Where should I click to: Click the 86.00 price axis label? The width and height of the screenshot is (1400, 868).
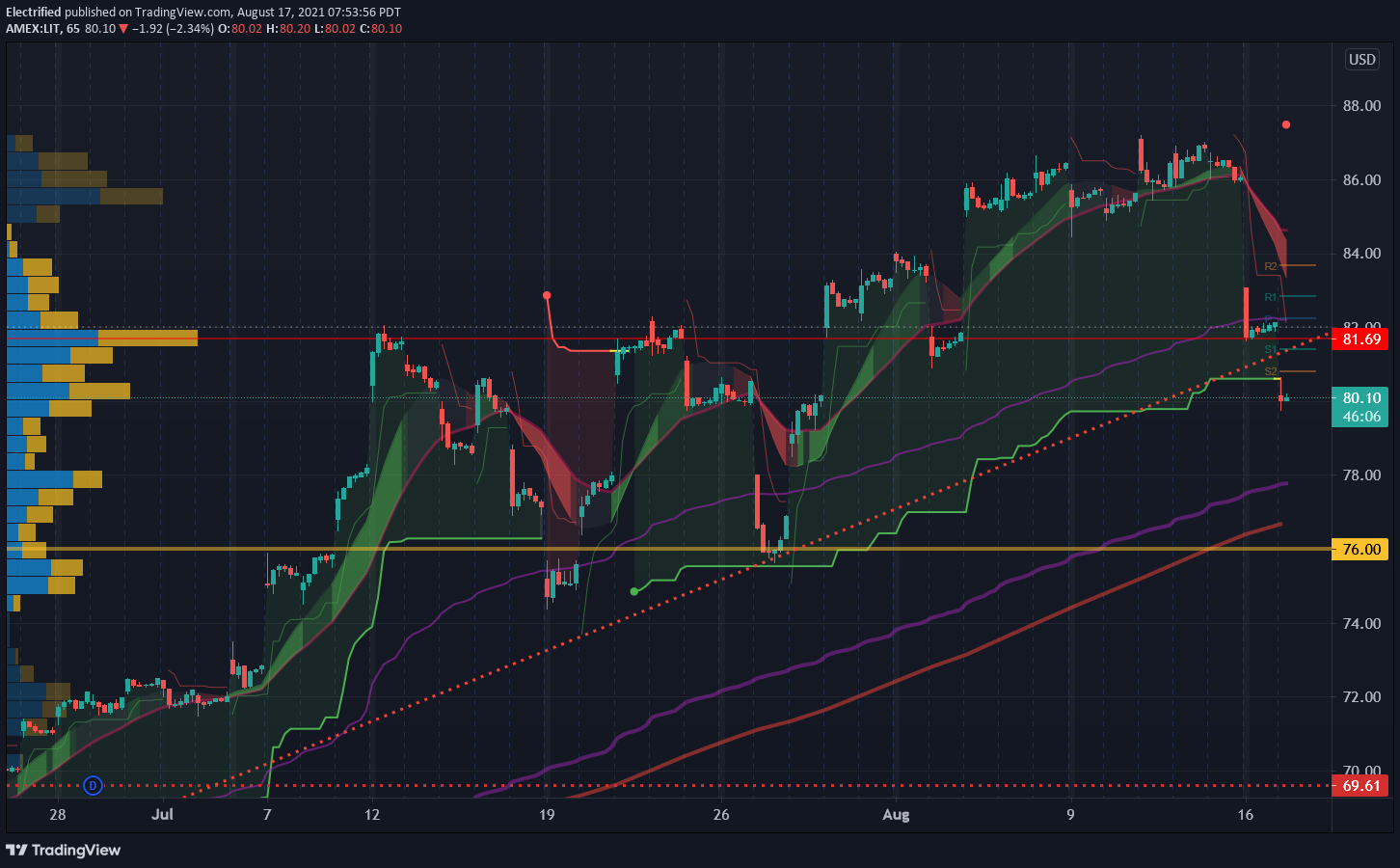click(1361, 180)
